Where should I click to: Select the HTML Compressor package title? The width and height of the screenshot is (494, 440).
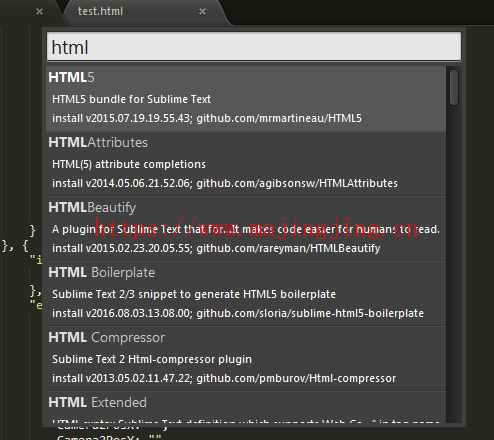click(107, 338)
